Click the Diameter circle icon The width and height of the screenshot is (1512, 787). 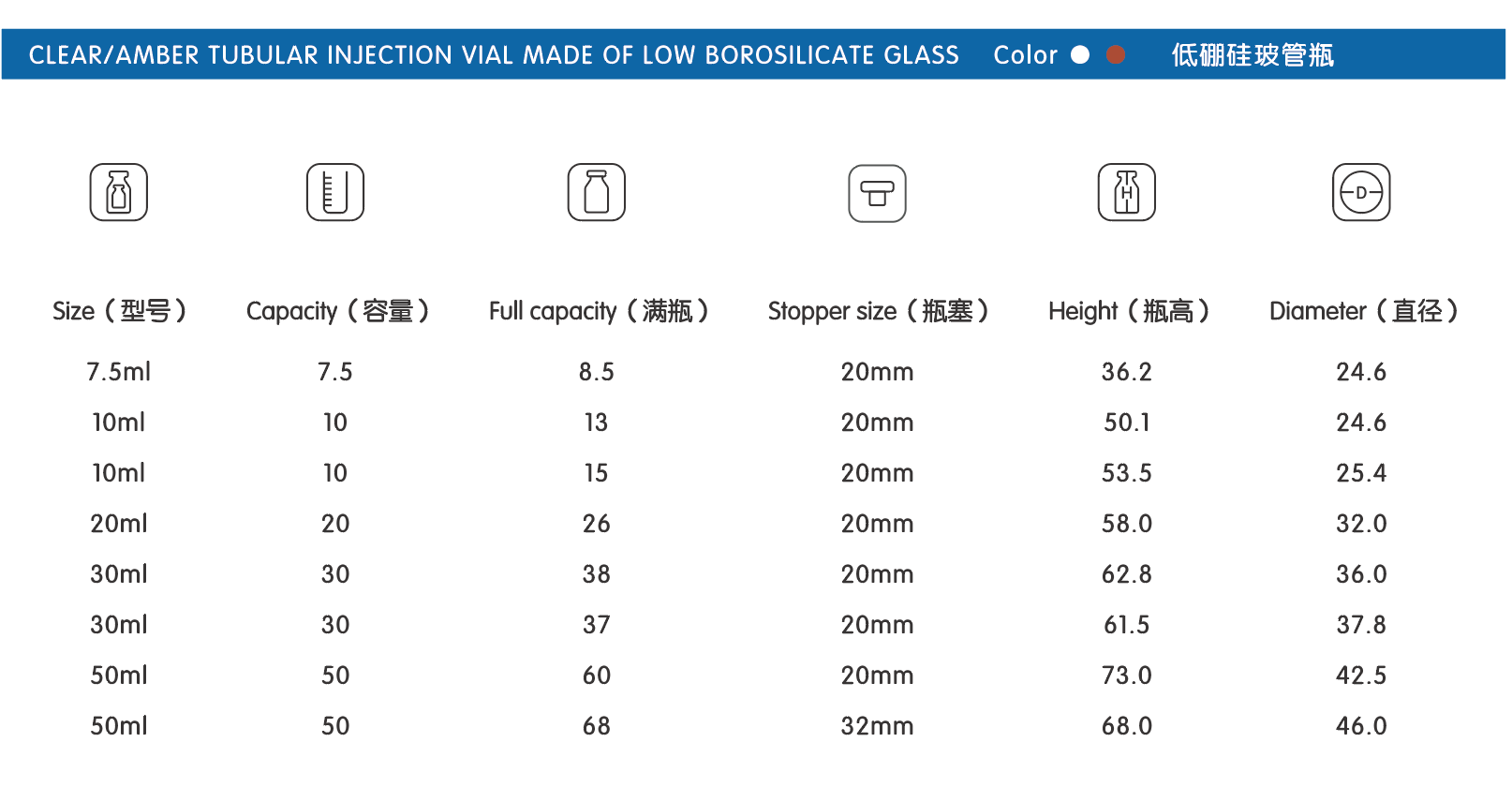(x=1361, y=192)
